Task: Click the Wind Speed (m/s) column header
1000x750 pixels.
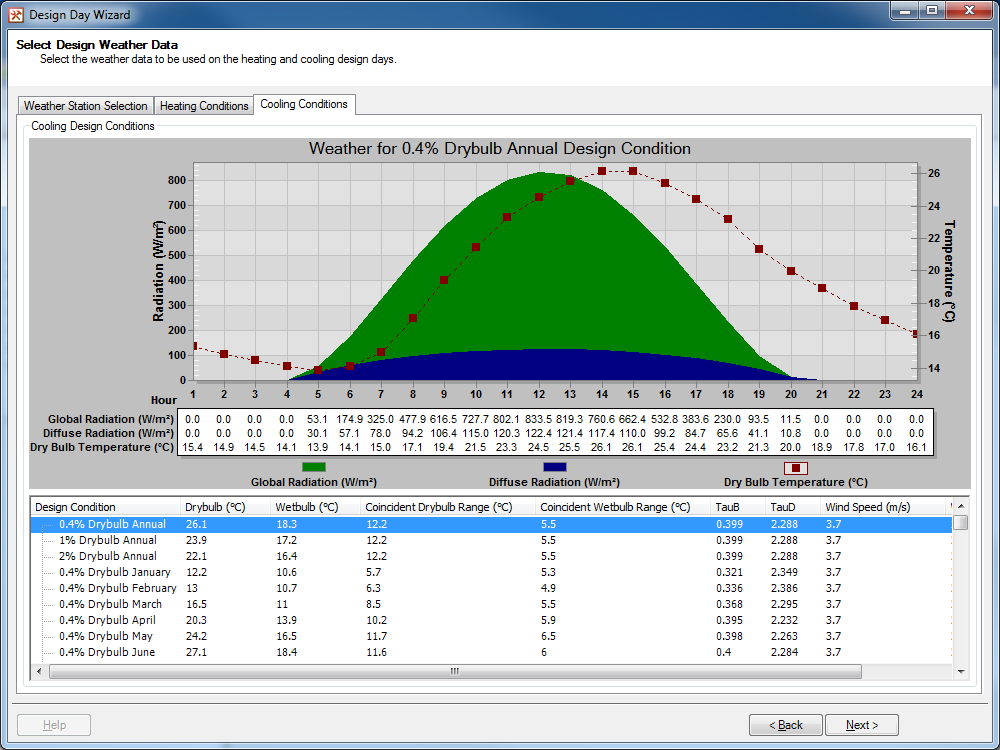Action: [x=885, y=507]
